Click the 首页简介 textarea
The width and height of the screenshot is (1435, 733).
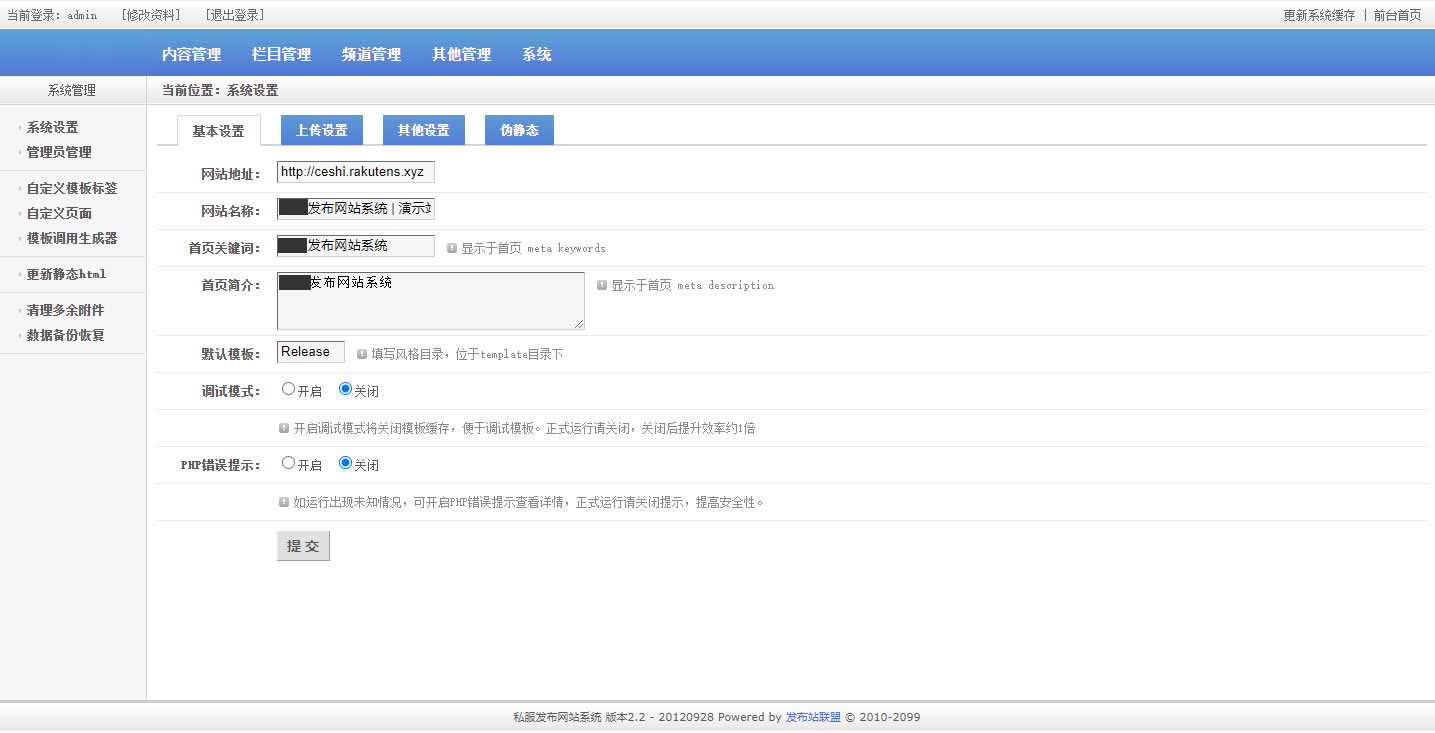[x=431, y=301]
